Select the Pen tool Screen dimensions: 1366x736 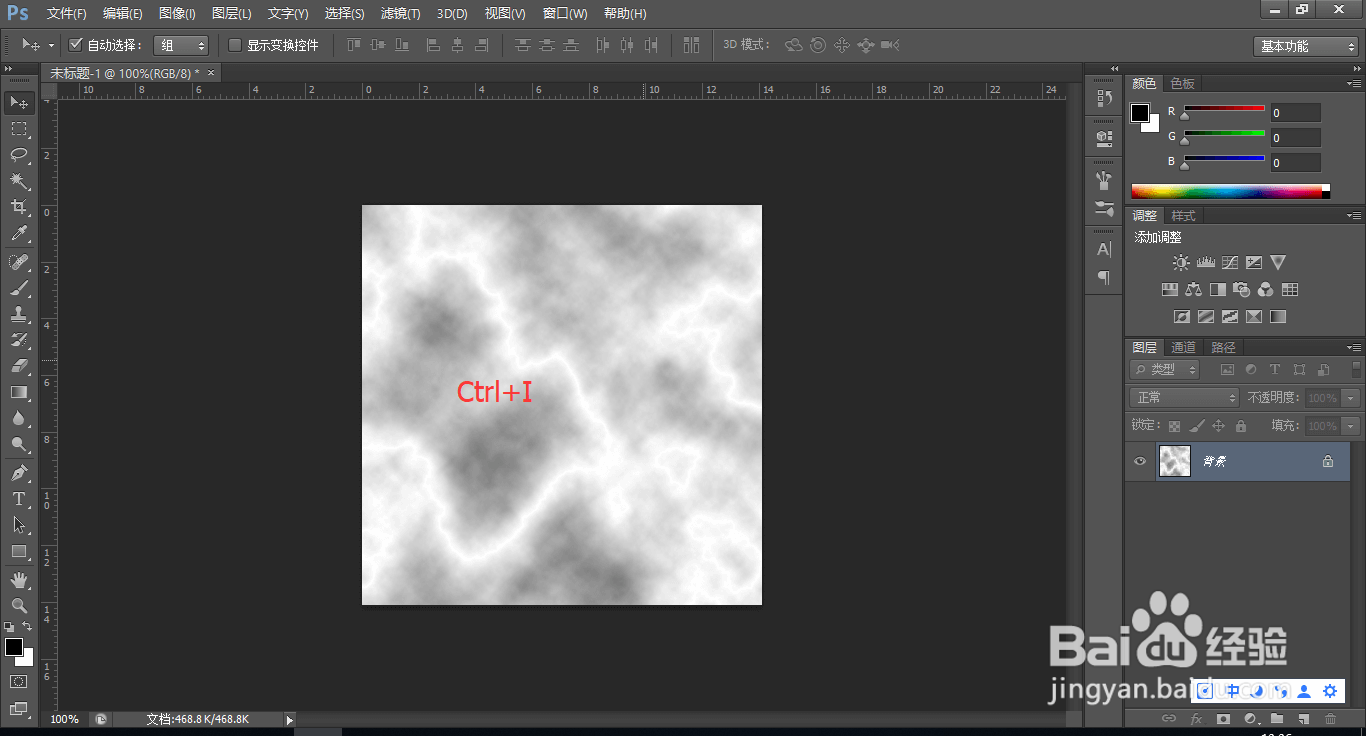pyautogui.click(x=19, y=472)
